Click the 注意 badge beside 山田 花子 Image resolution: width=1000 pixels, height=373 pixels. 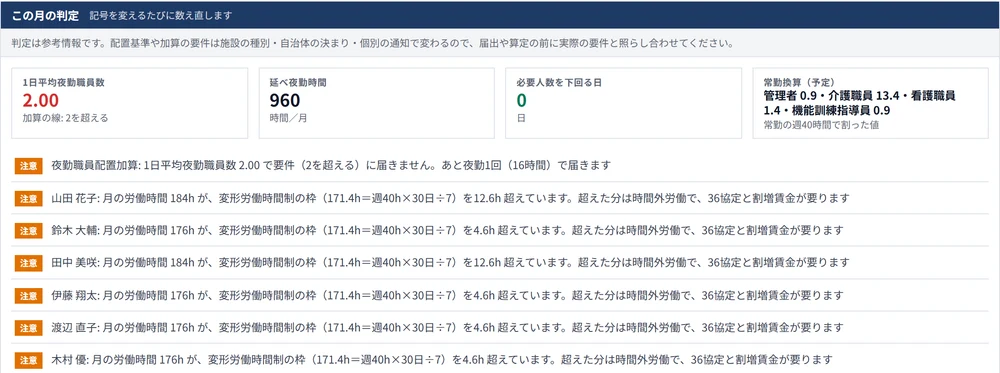tap(29, 198)
